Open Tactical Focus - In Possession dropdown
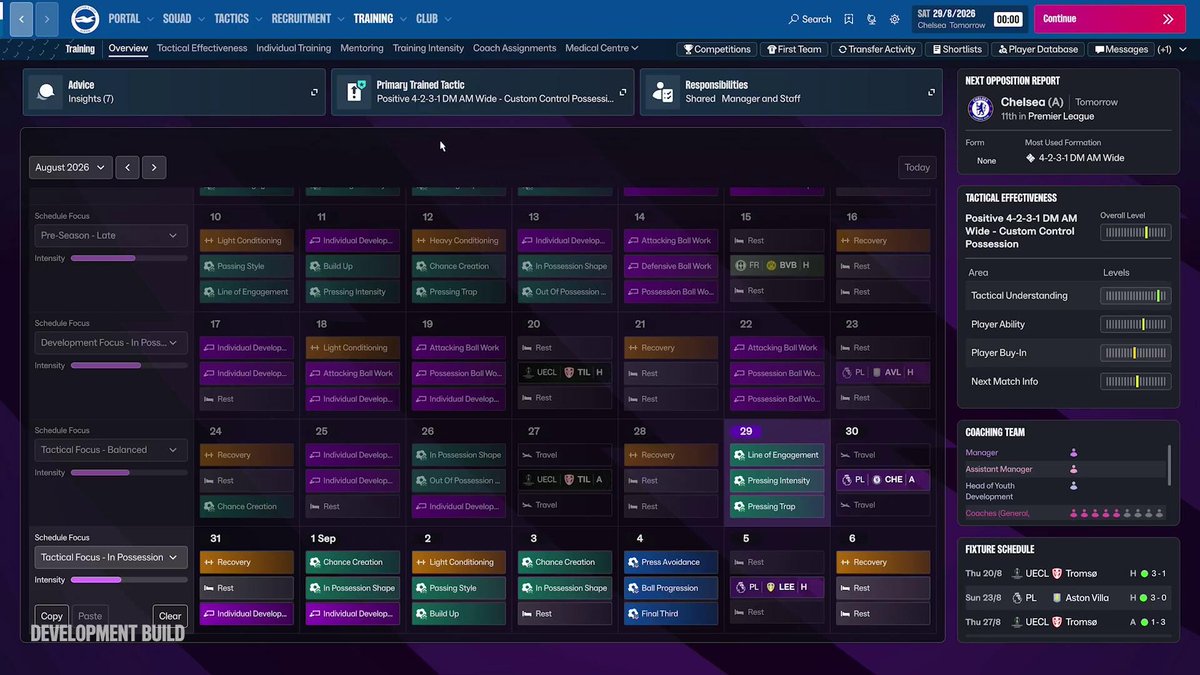 109,557
